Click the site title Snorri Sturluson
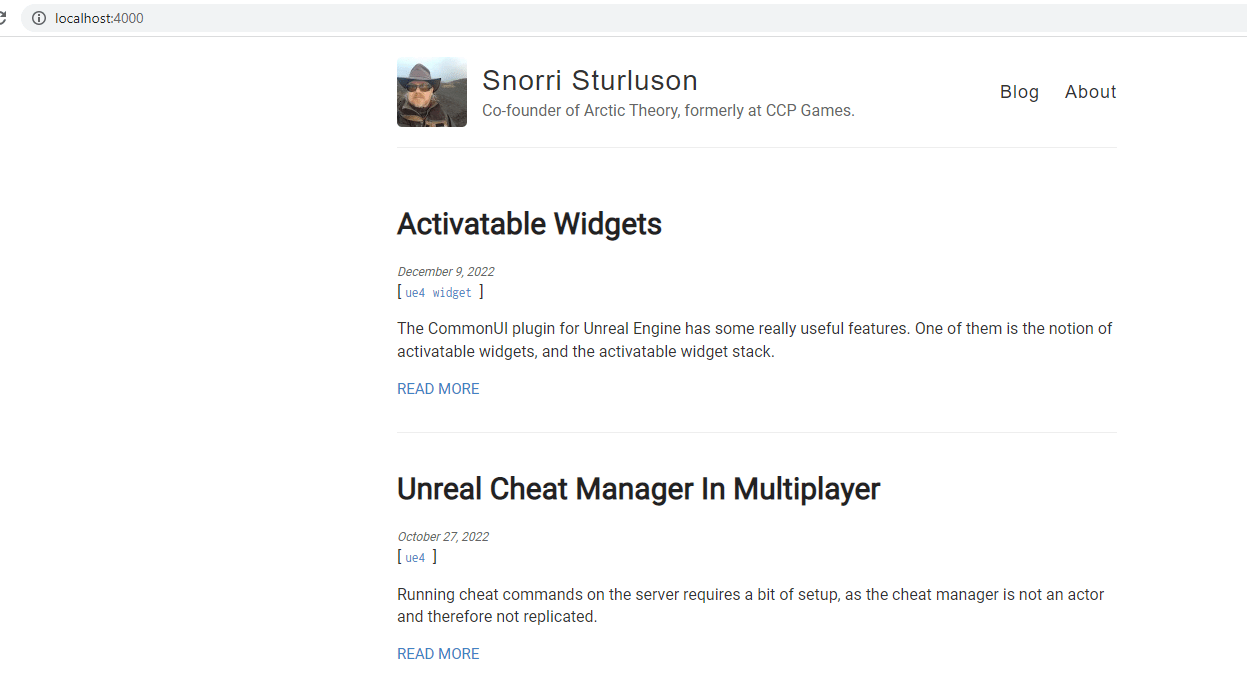This screenshot has height=676, width=1247. click(589, 79)
